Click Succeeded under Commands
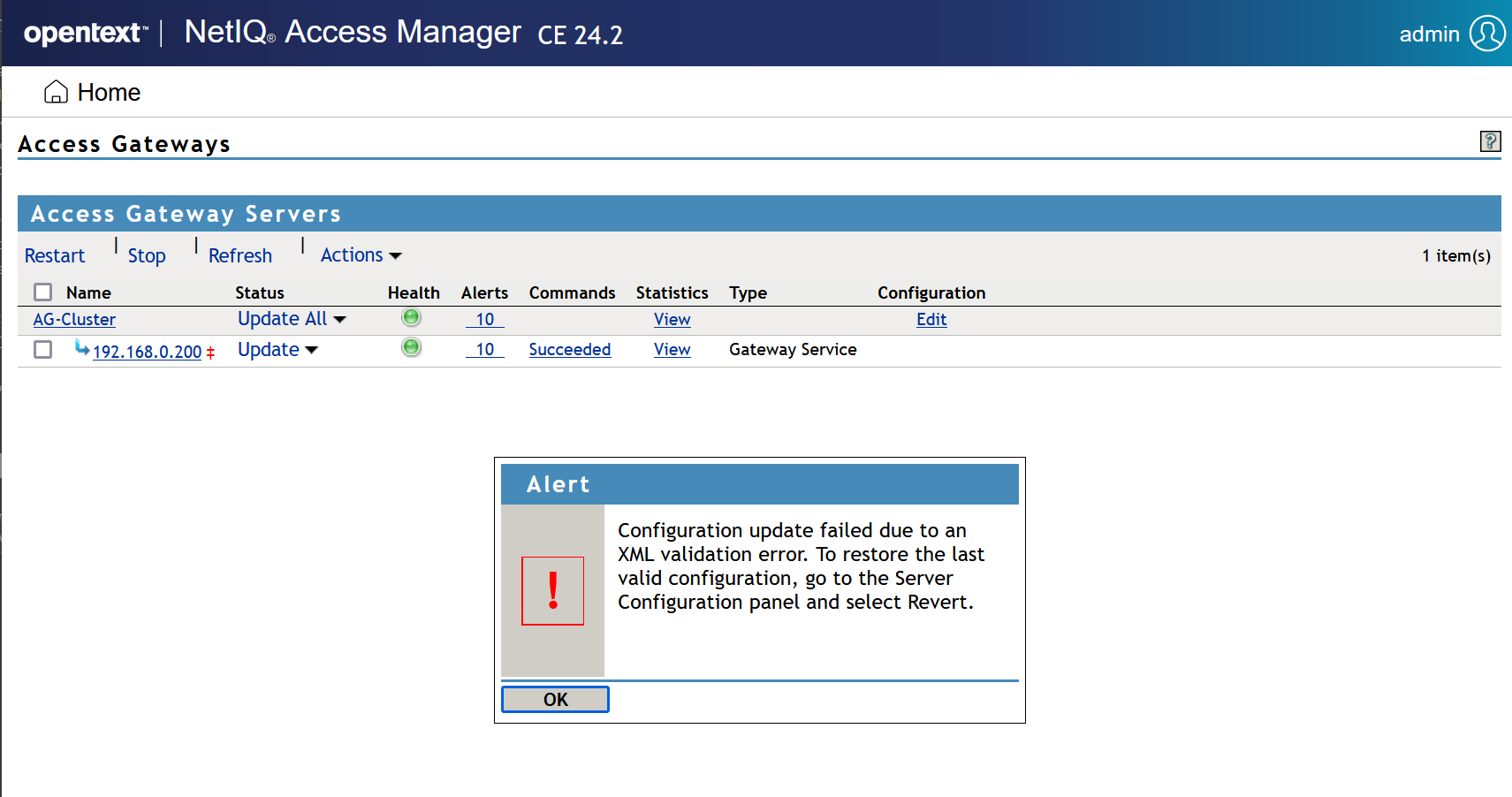 tap(570, 349)
